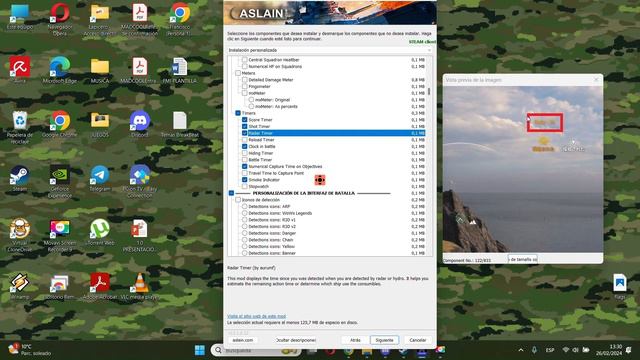
Task: Open the JUEGOS folder on desktop
Action: [100, 124]
